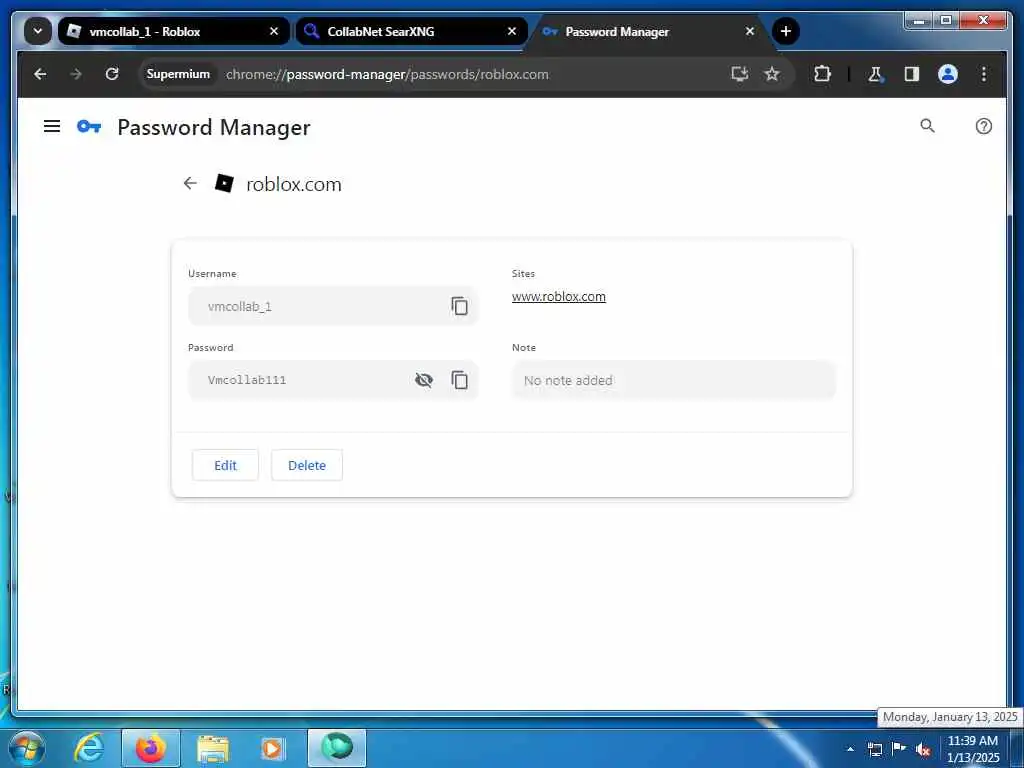The width and height of the screenshot is (1024, 768).
Task: Open a new tab with plus button
Action: pos(786,31)
